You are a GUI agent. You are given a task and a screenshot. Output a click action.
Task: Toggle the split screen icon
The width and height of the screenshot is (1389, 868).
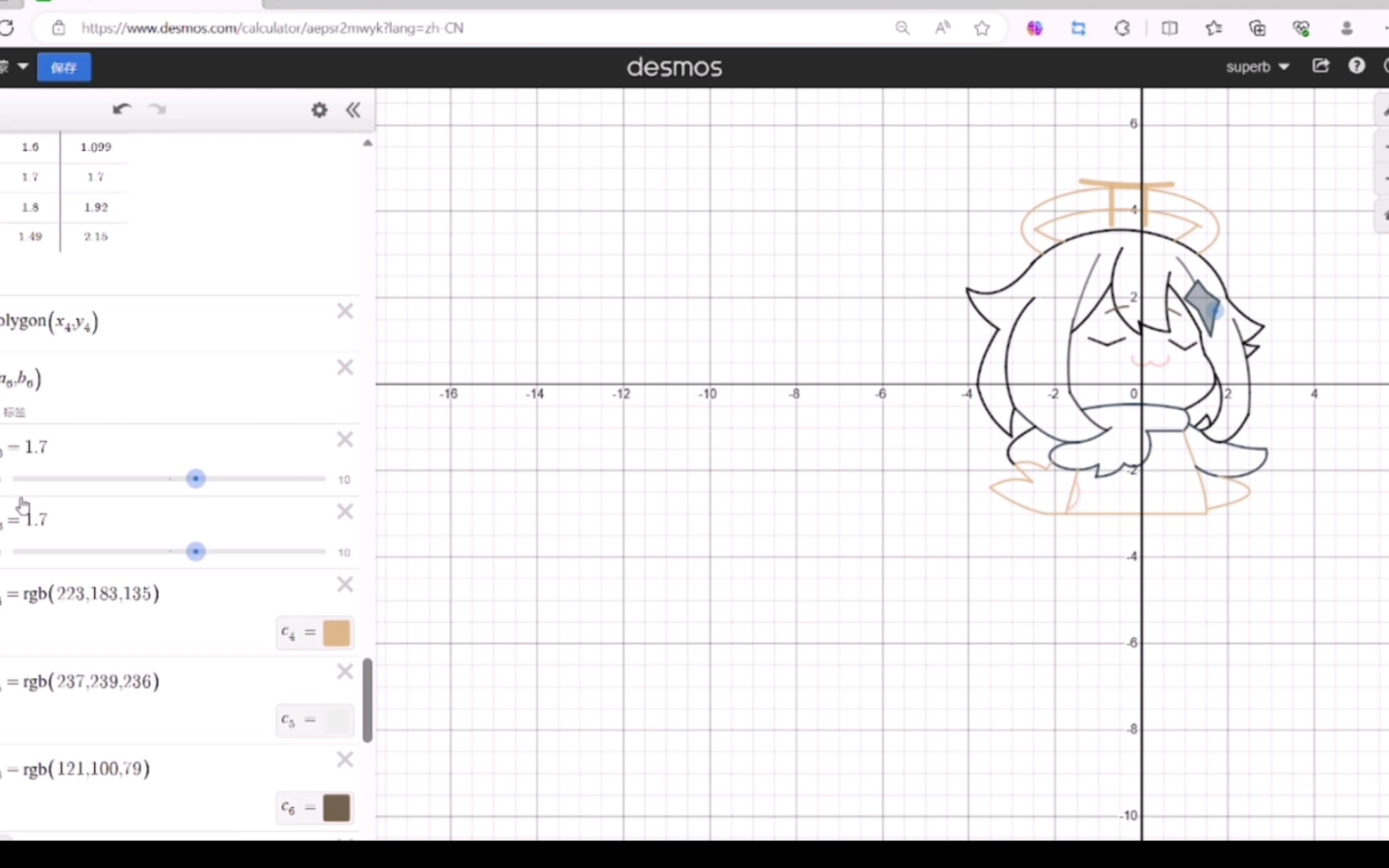pos(1170,28)
